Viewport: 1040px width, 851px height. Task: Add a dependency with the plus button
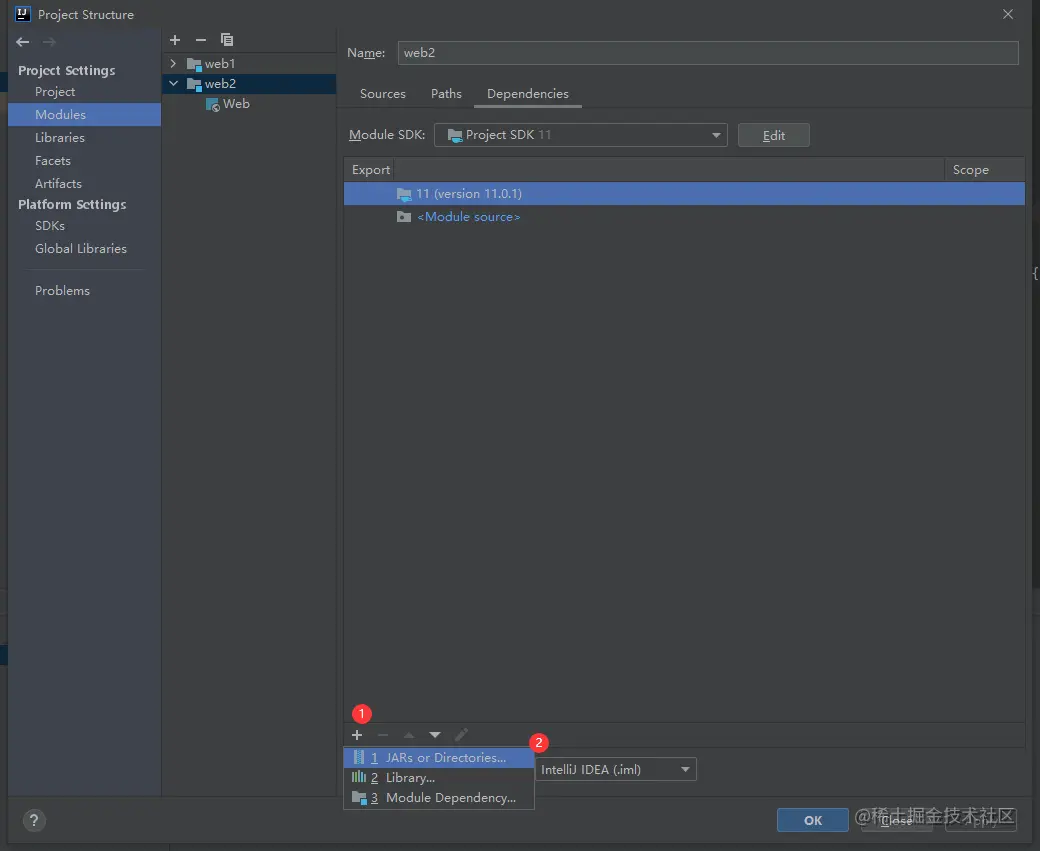pos(357,735)
